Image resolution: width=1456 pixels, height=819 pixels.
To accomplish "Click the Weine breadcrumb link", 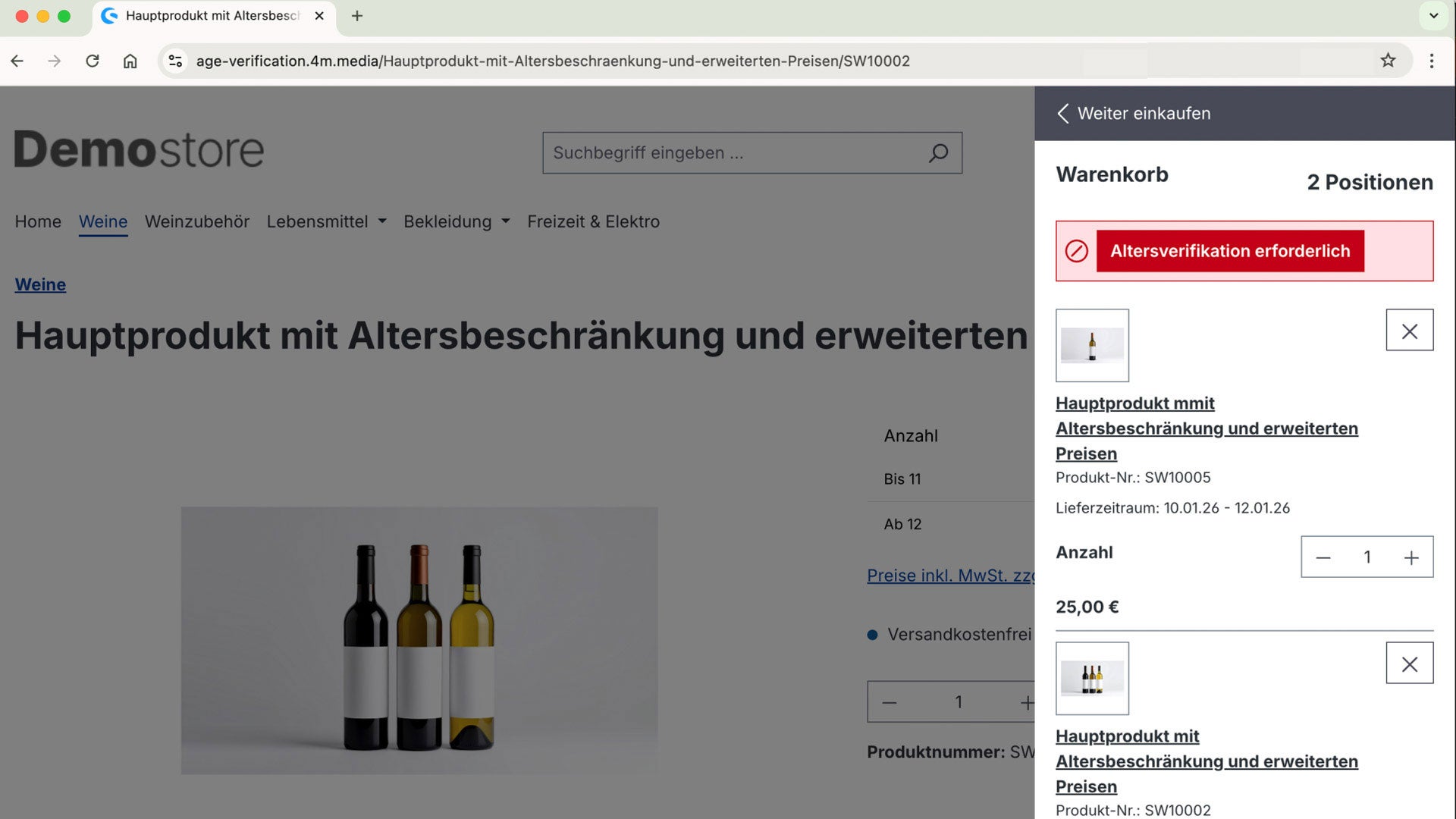I will tap(40, 284).
